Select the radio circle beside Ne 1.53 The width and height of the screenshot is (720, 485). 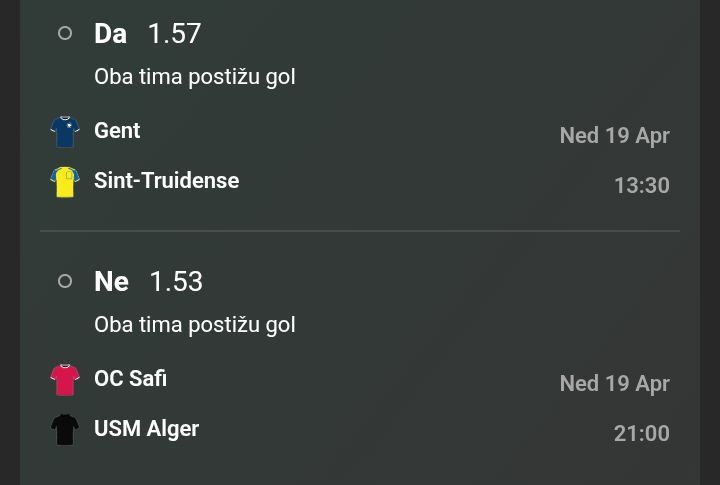pos(65,281)
